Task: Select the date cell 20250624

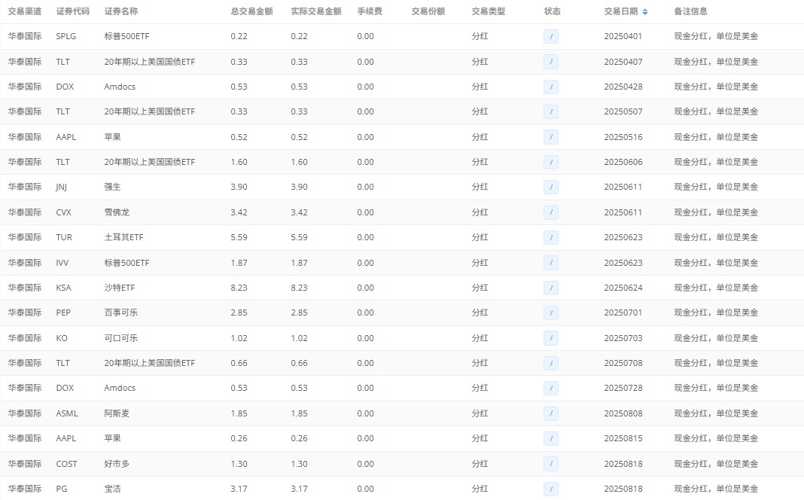Action: click(623, 288)
